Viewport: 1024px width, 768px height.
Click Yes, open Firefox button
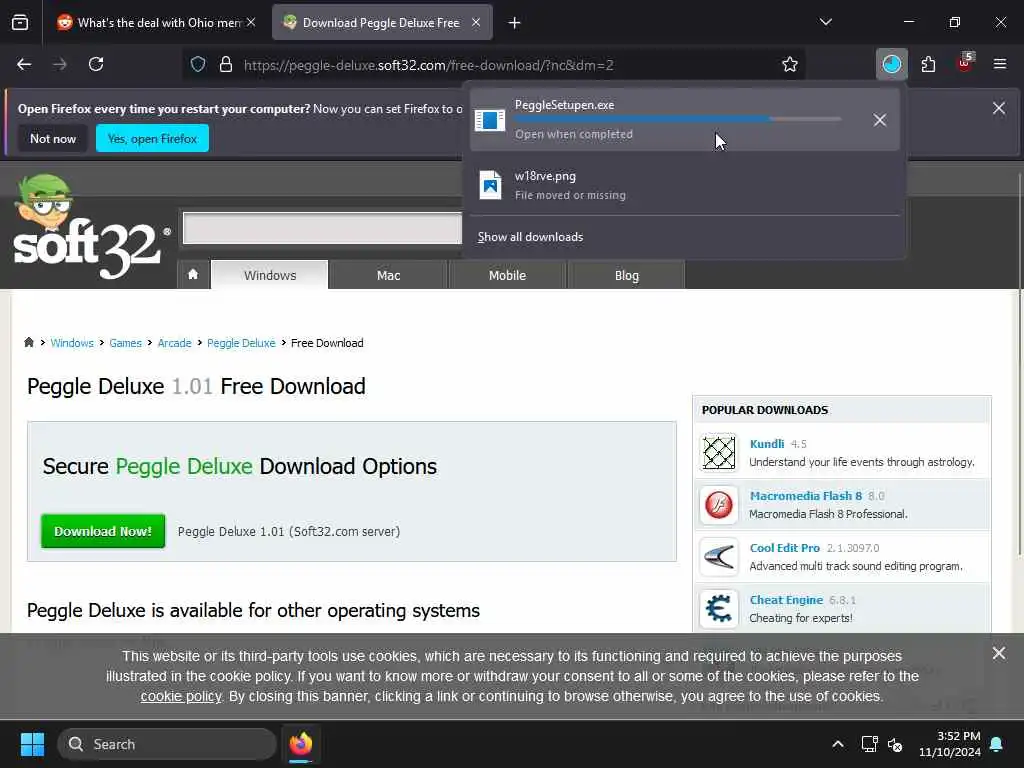152,138
